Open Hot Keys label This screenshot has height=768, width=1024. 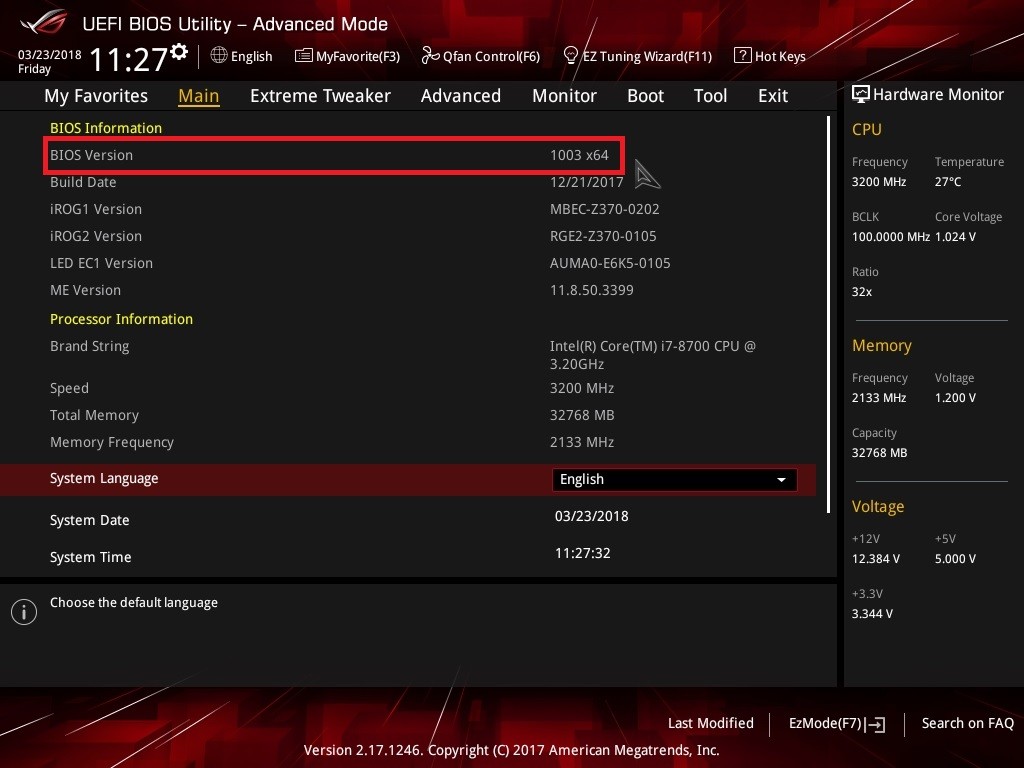pyautogui.click(x=780, y=56)
